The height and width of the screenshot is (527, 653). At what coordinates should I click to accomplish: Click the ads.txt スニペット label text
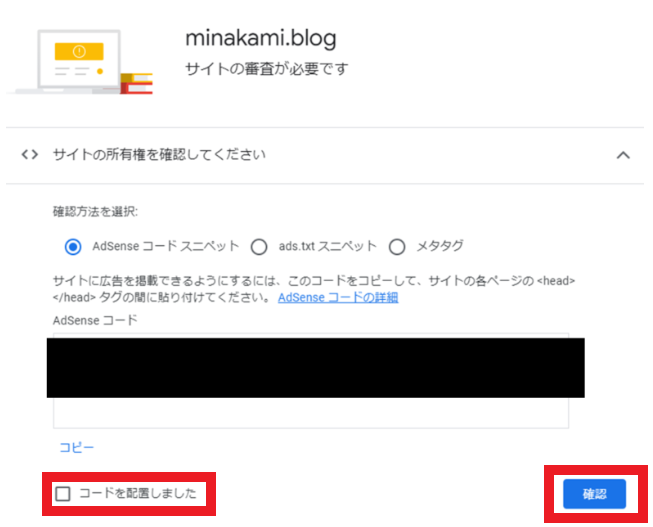[x=328, y=247]
